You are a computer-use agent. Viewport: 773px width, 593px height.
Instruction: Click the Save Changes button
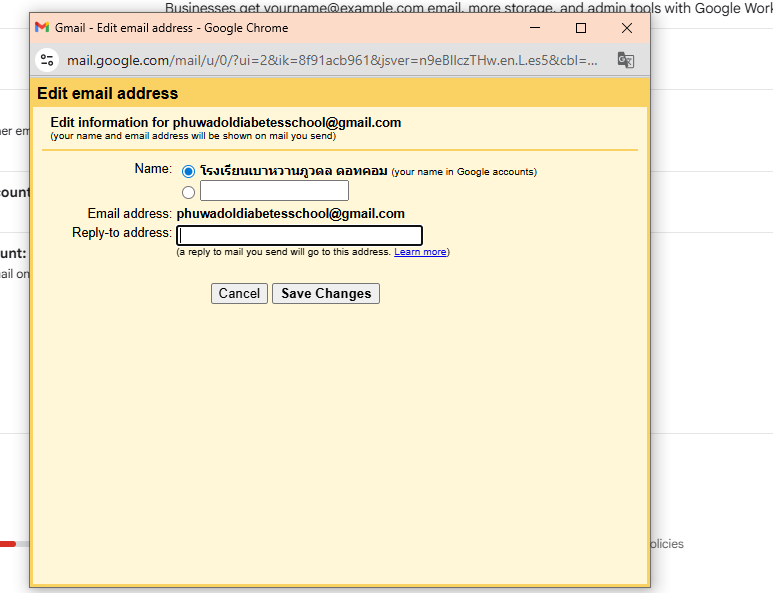pos(326,293)
